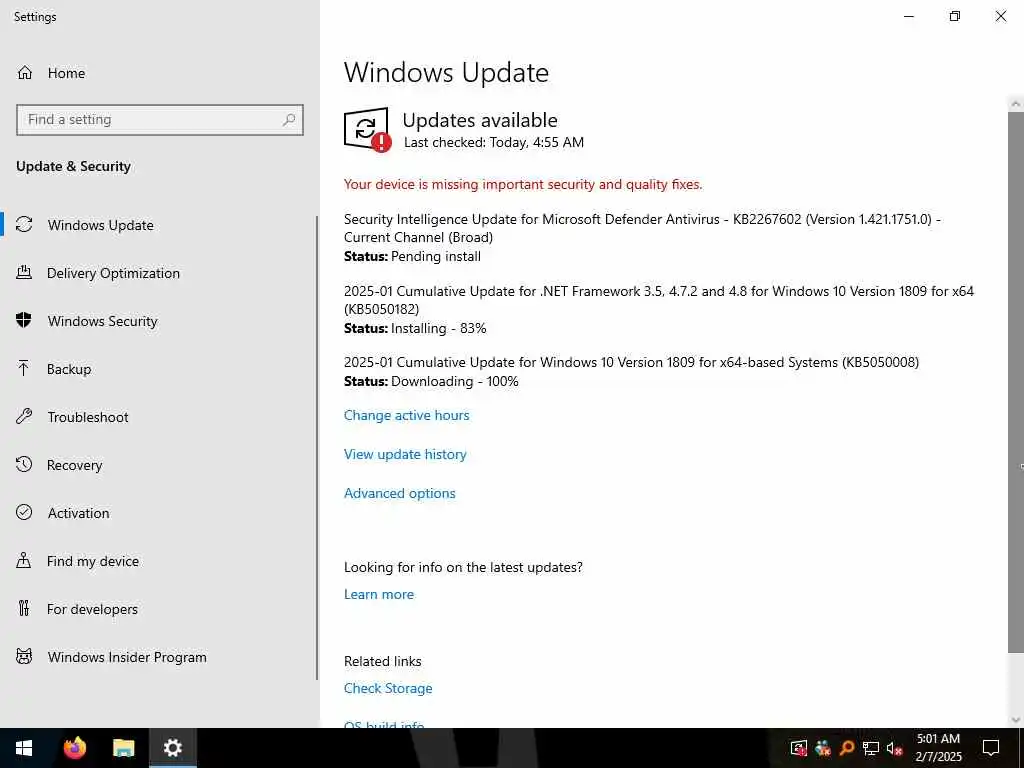Viewport: 1024px width, 768px height.
Task: Click the colorful tray icon with red badge
Action: [823, 748]
